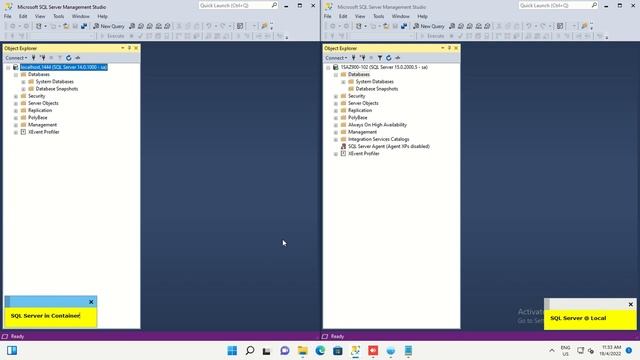The width and height of the screenshot is (640, 360).
Task: Select Database Snapshots in right Object Explorer
Action: click(x=377, y=89)
